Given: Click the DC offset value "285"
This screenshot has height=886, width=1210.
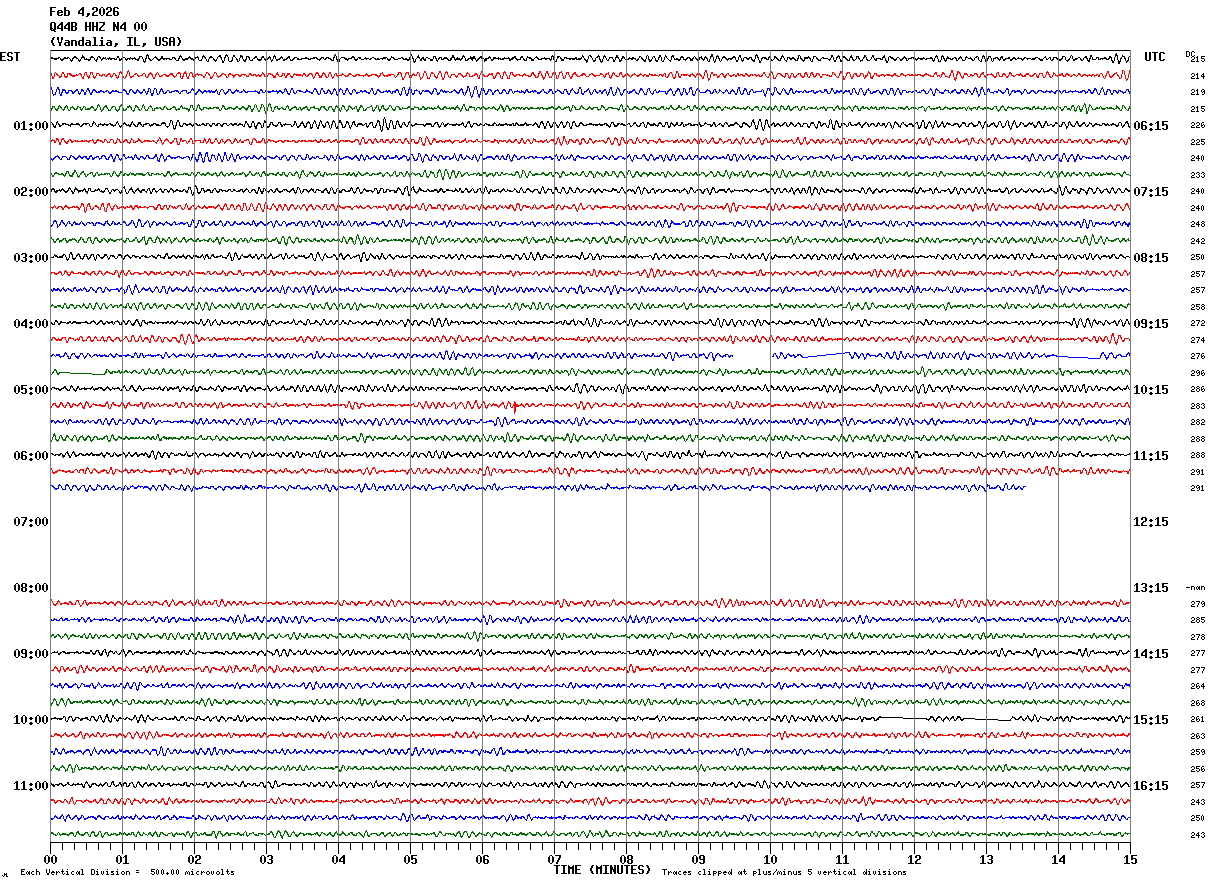Looking at the screenshot, I should pyautogui.click(x=1197, y=620).
